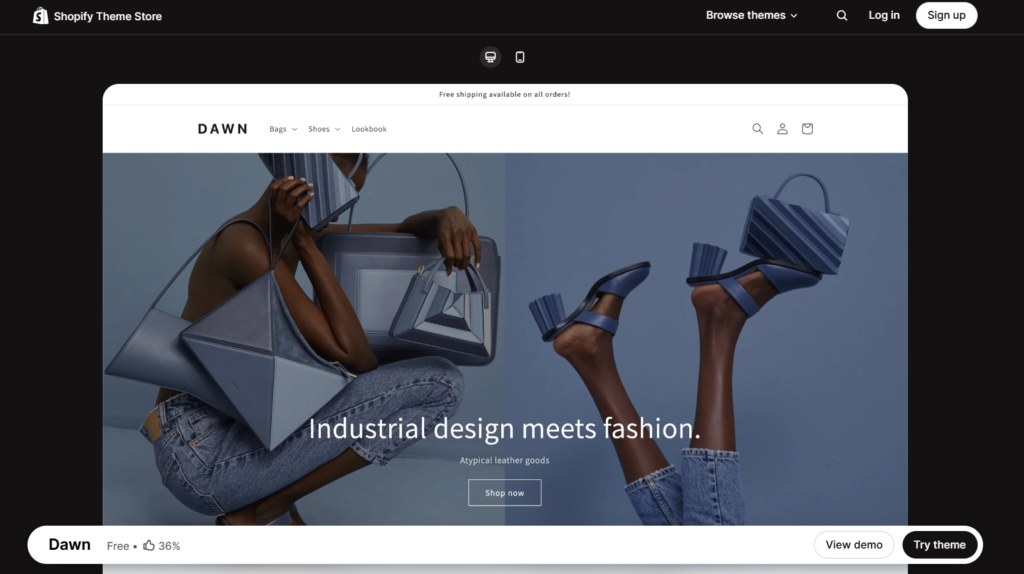Click the Log in link
Image resolution: width=1024 pixels, height=574 pixels.
884,15
